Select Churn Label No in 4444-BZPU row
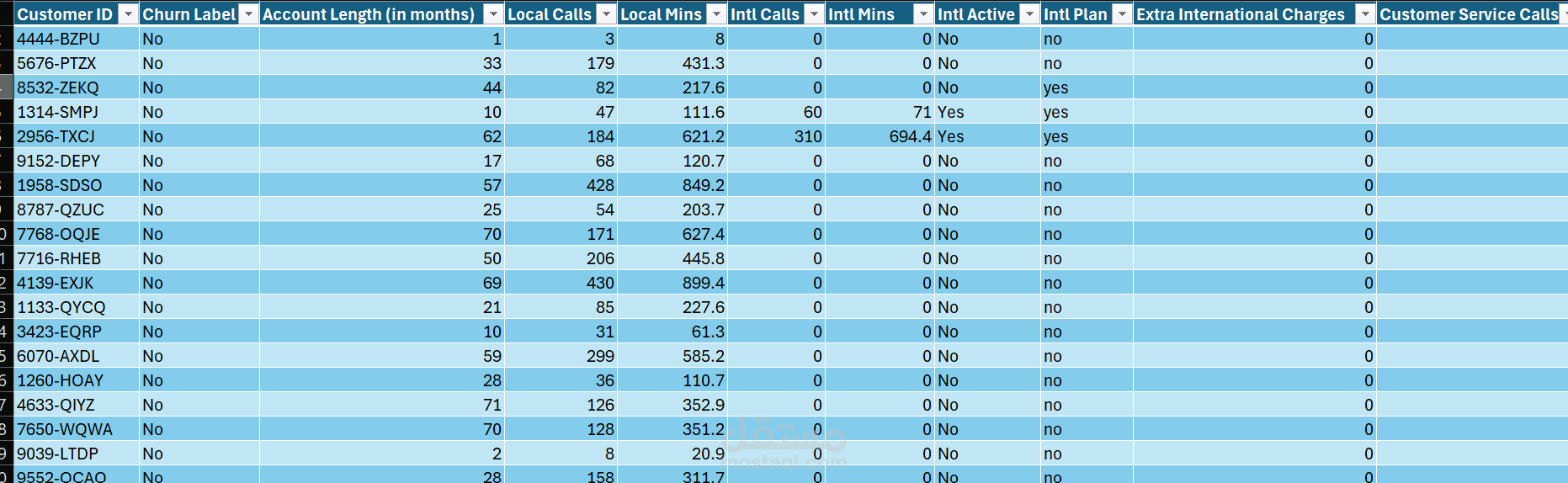Viewport: 1568px width, 483px height. coord(199,39)
